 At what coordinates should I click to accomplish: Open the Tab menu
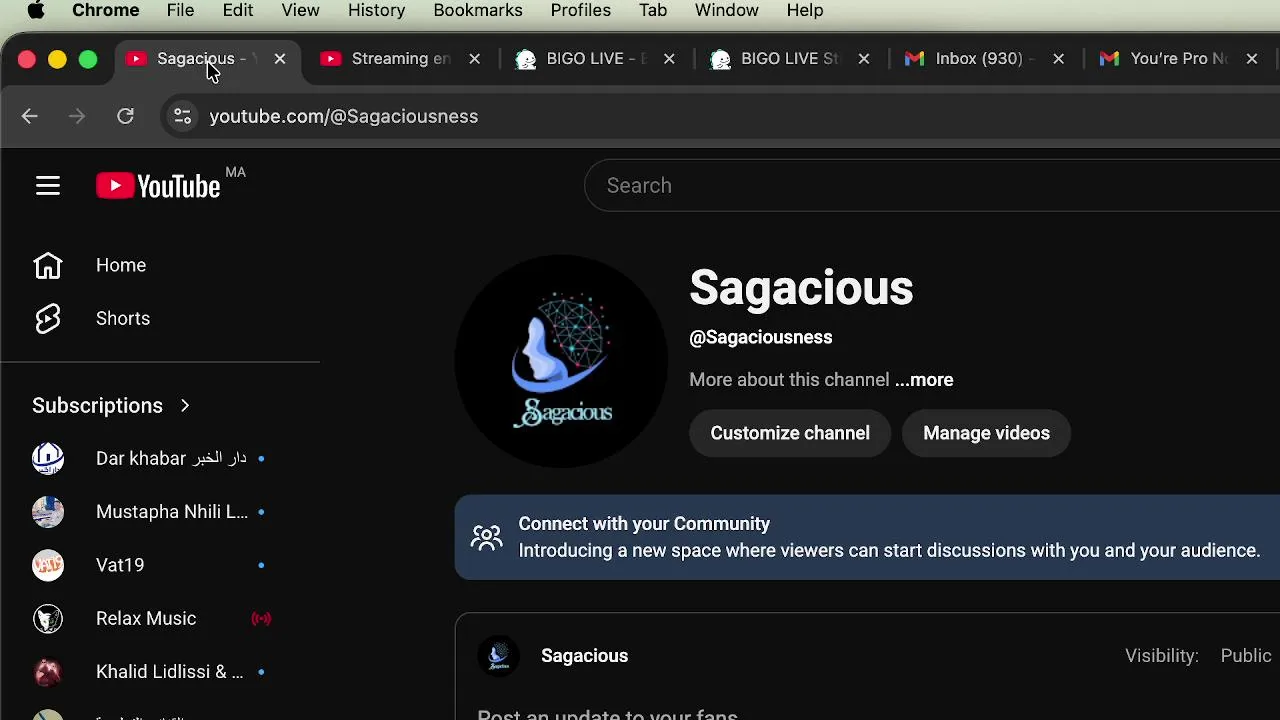(x=653, y=11)
